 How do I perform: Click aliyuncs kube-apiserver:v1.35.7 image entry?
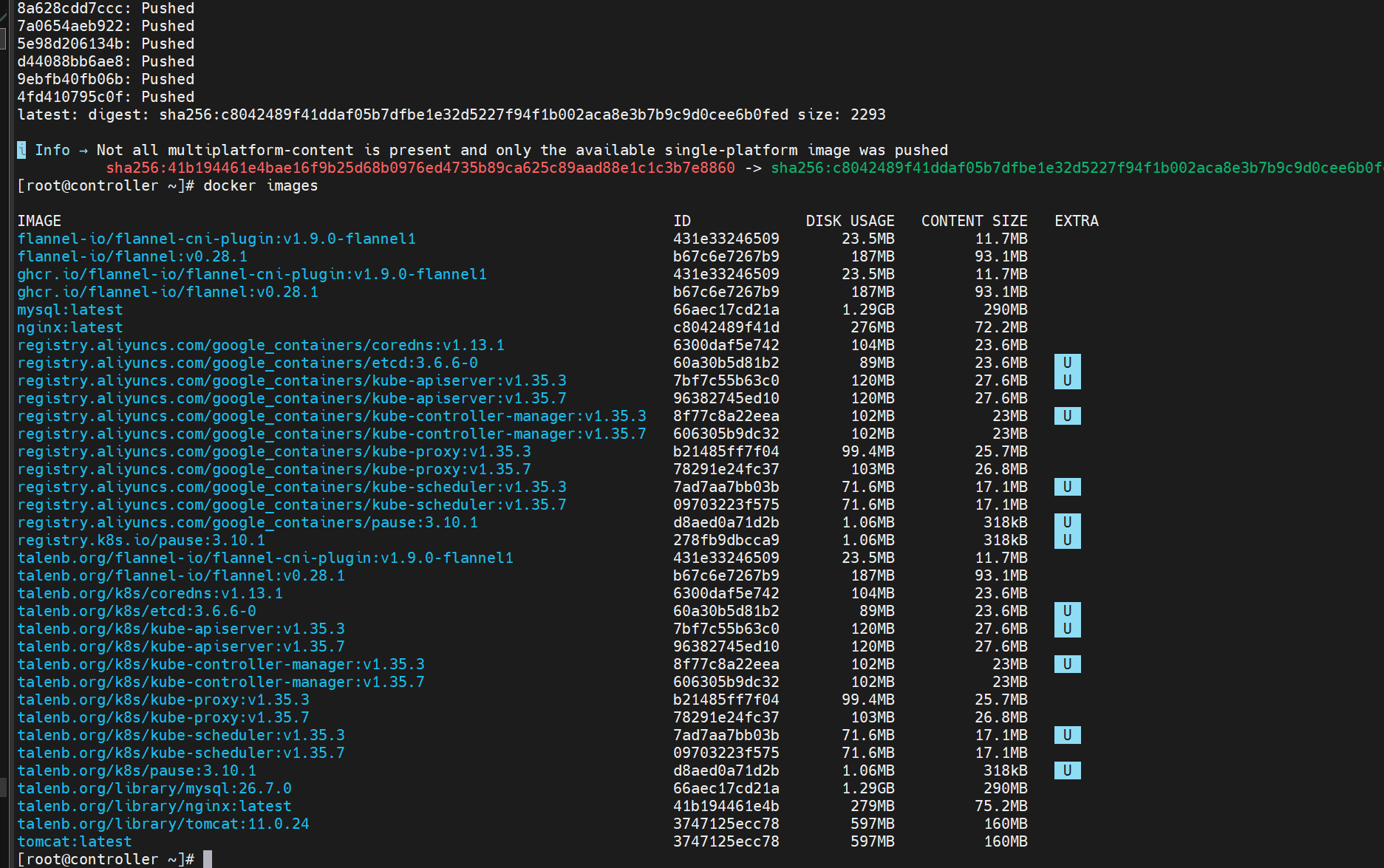pyautogui.click(x=292, y=398)
